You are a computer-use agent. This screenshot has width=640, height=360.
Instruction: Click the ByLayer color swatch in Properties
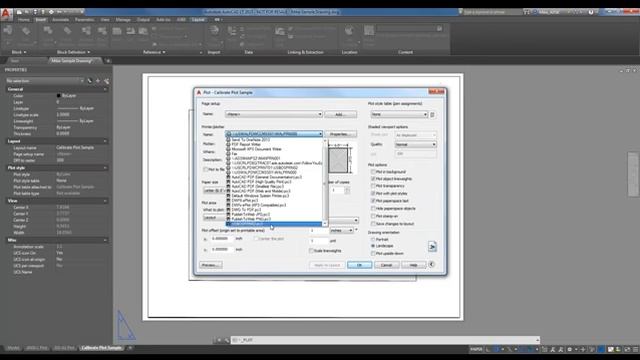[59, 96]
